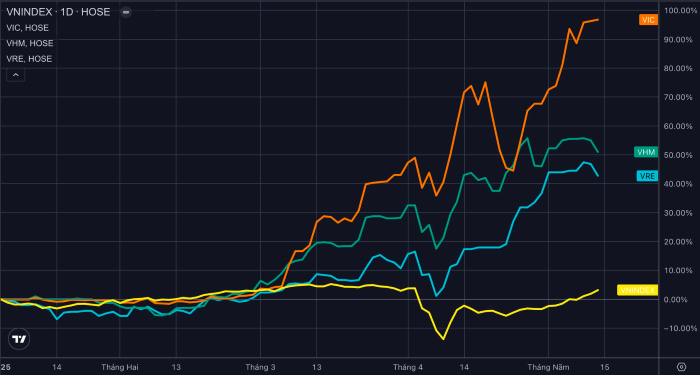
Task: Click the blue VRE price label
Action: [647, 176]
